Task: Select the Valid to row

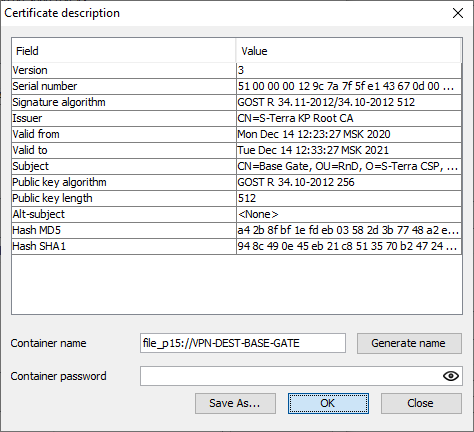Action: tap(237, 150)
